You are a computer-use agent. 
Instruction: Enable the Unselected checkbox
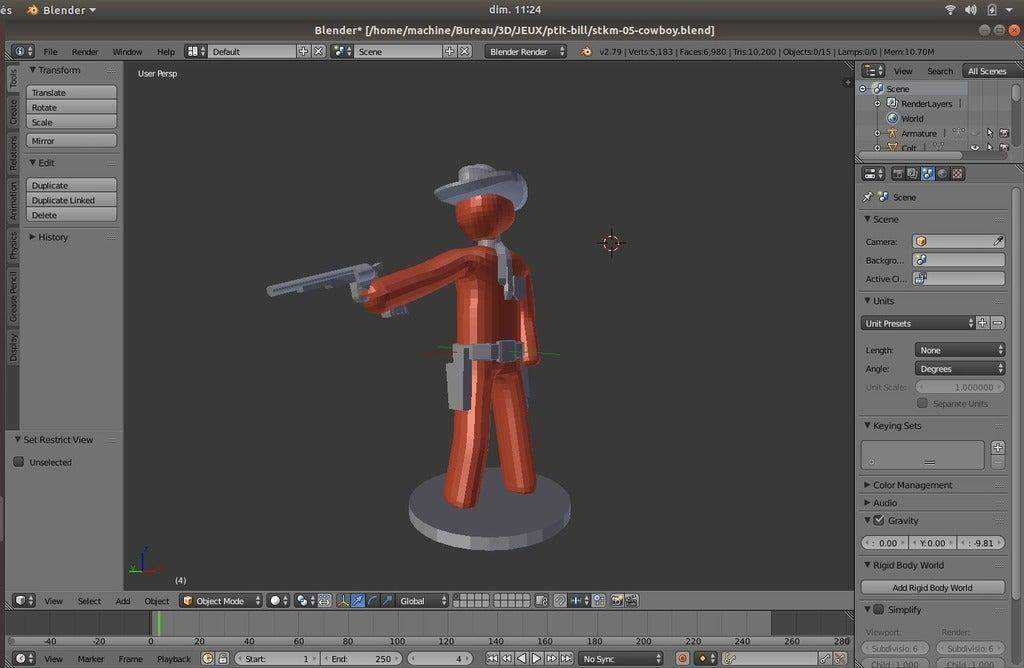19,462
